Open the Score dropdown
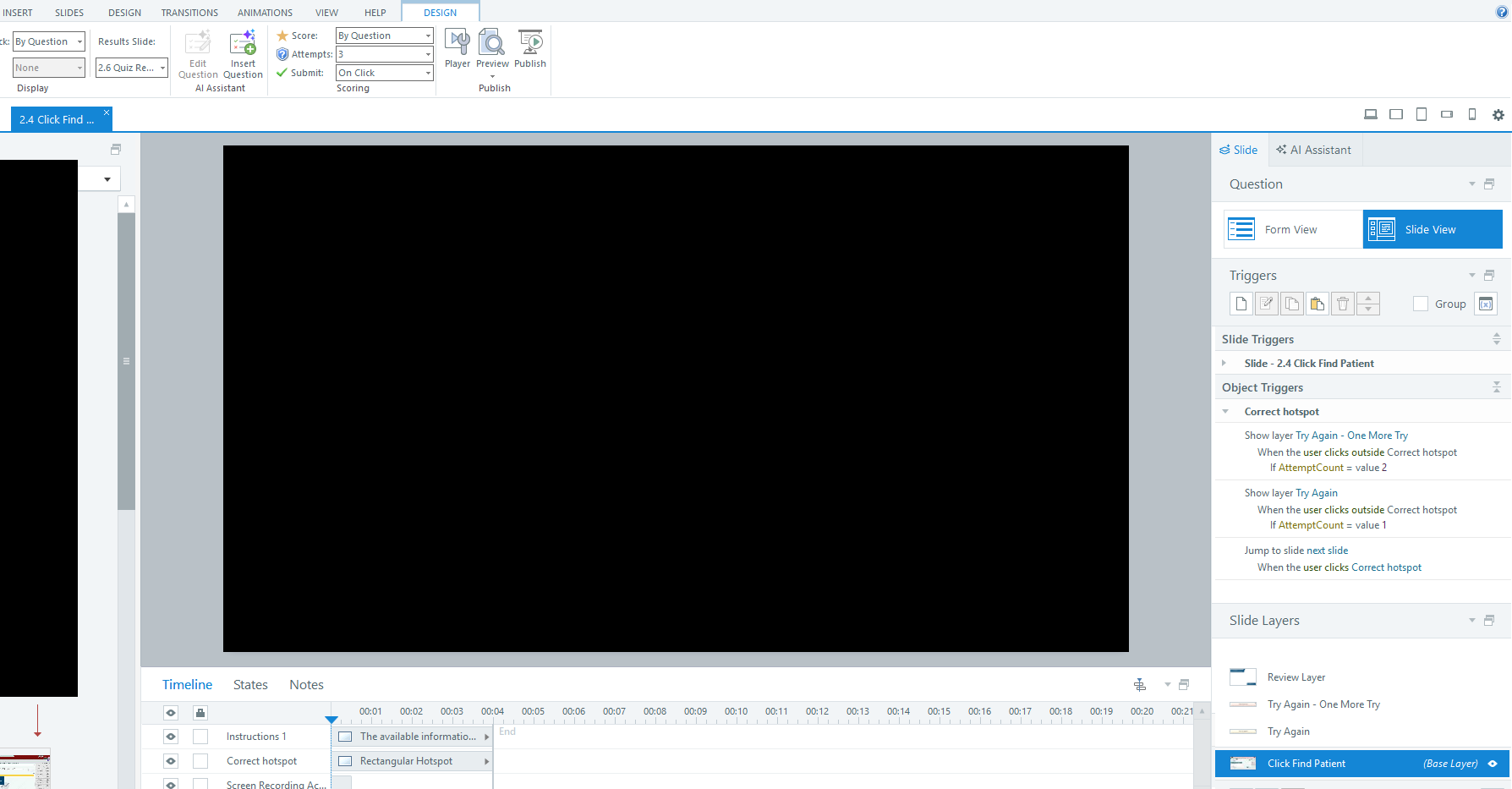 click(385, 36)
